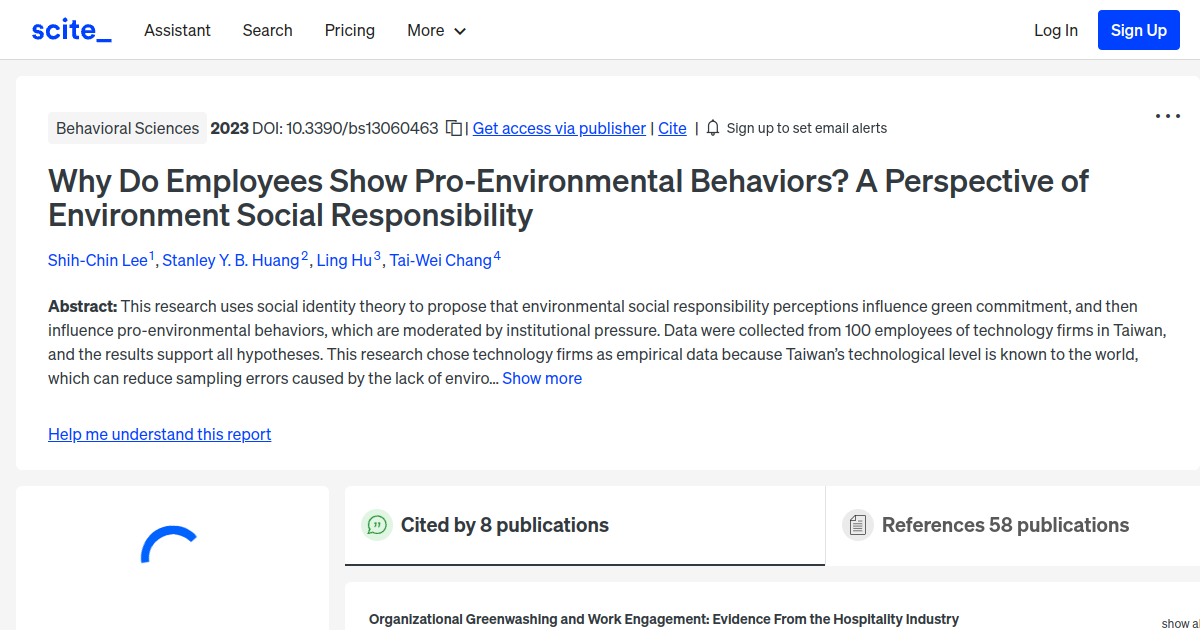Select the Cited by 8 publications tab
This screenshot has height=630, width=1200.
point(505,524)
